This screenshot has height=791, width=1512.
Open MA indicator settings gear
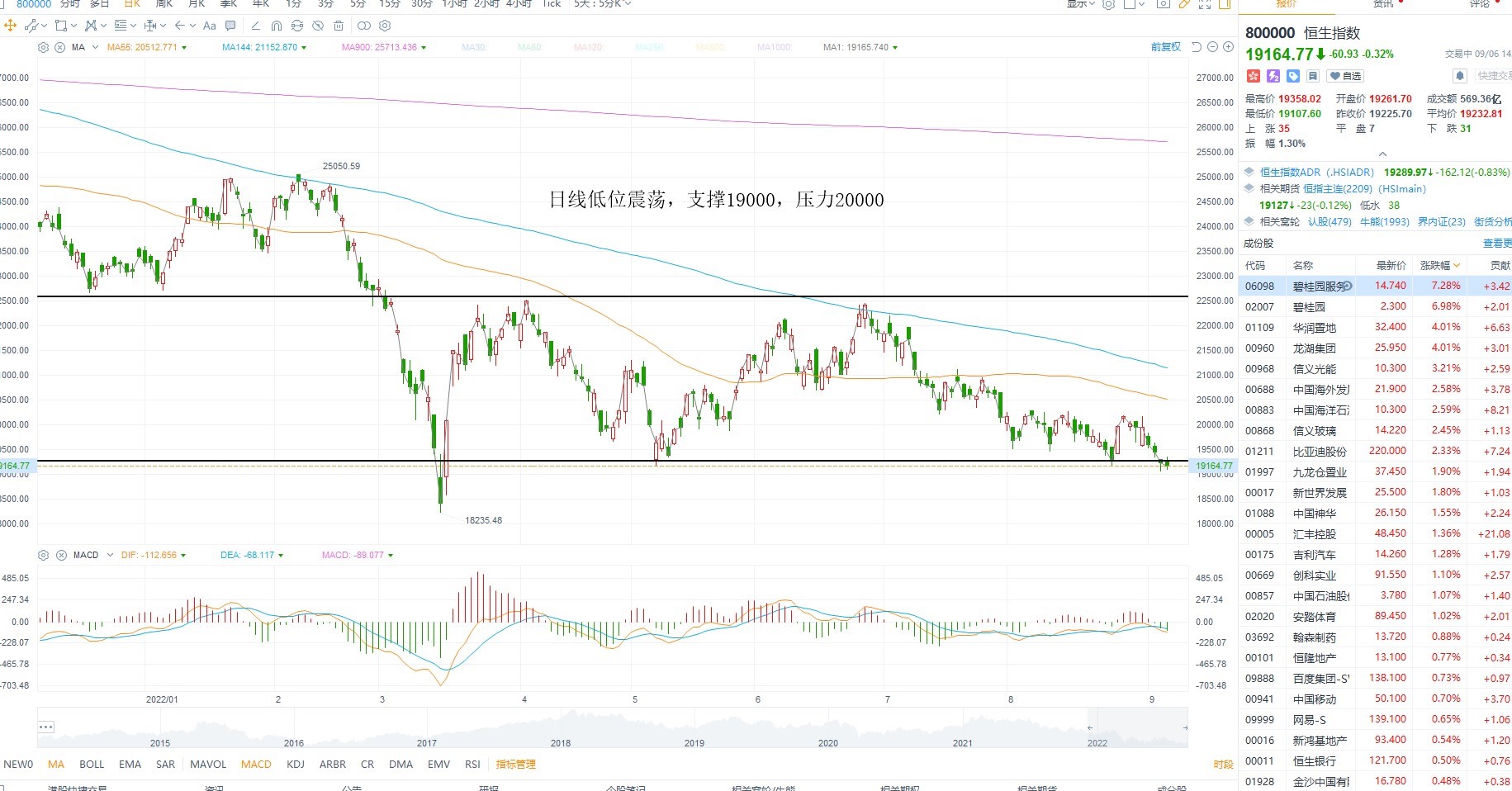43,47
